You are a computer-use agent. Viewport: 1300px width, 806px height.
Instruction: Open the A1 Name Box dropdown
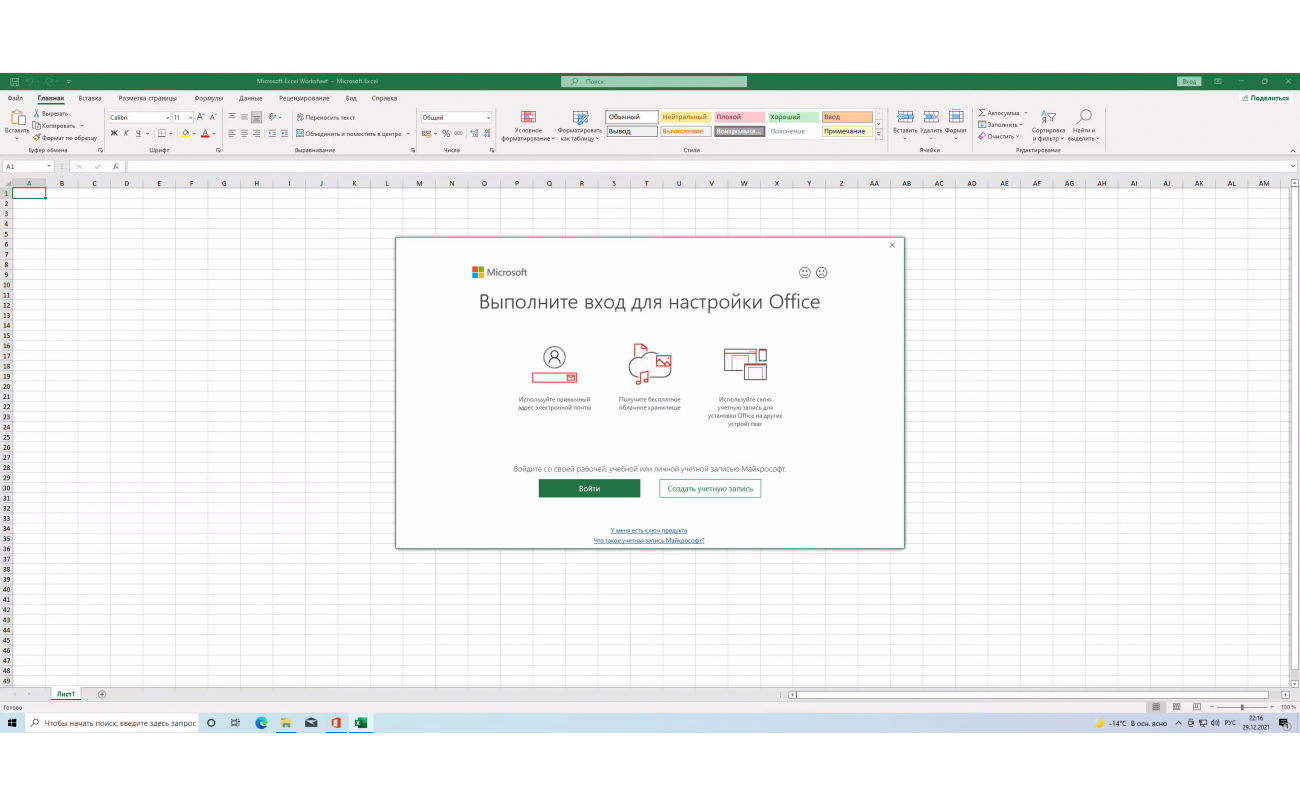49,166
